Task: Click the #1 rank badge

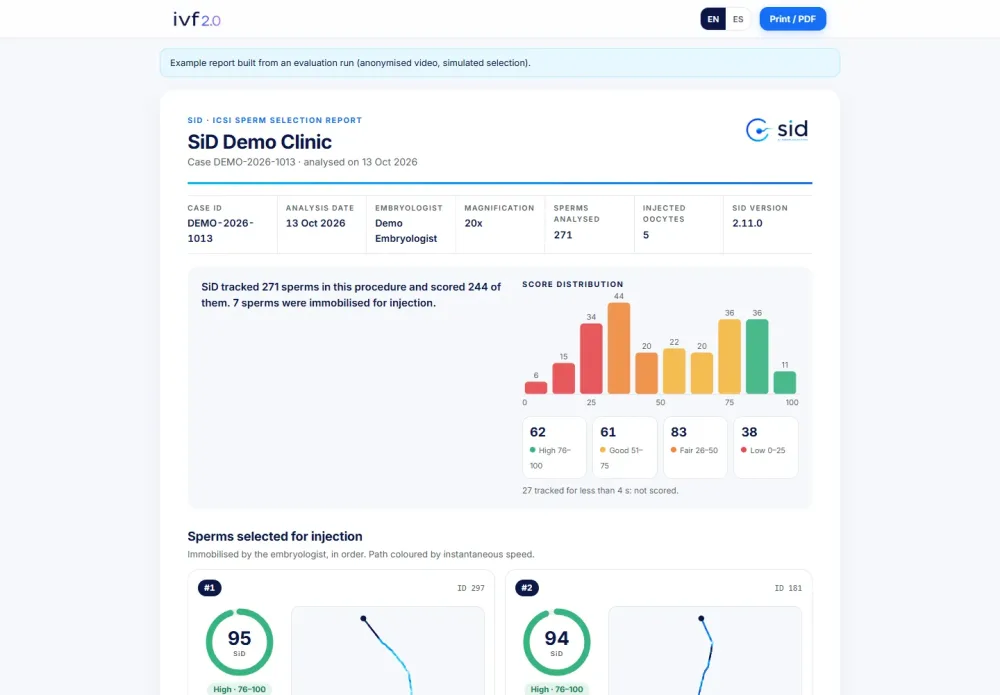Action: click(210, 588)
